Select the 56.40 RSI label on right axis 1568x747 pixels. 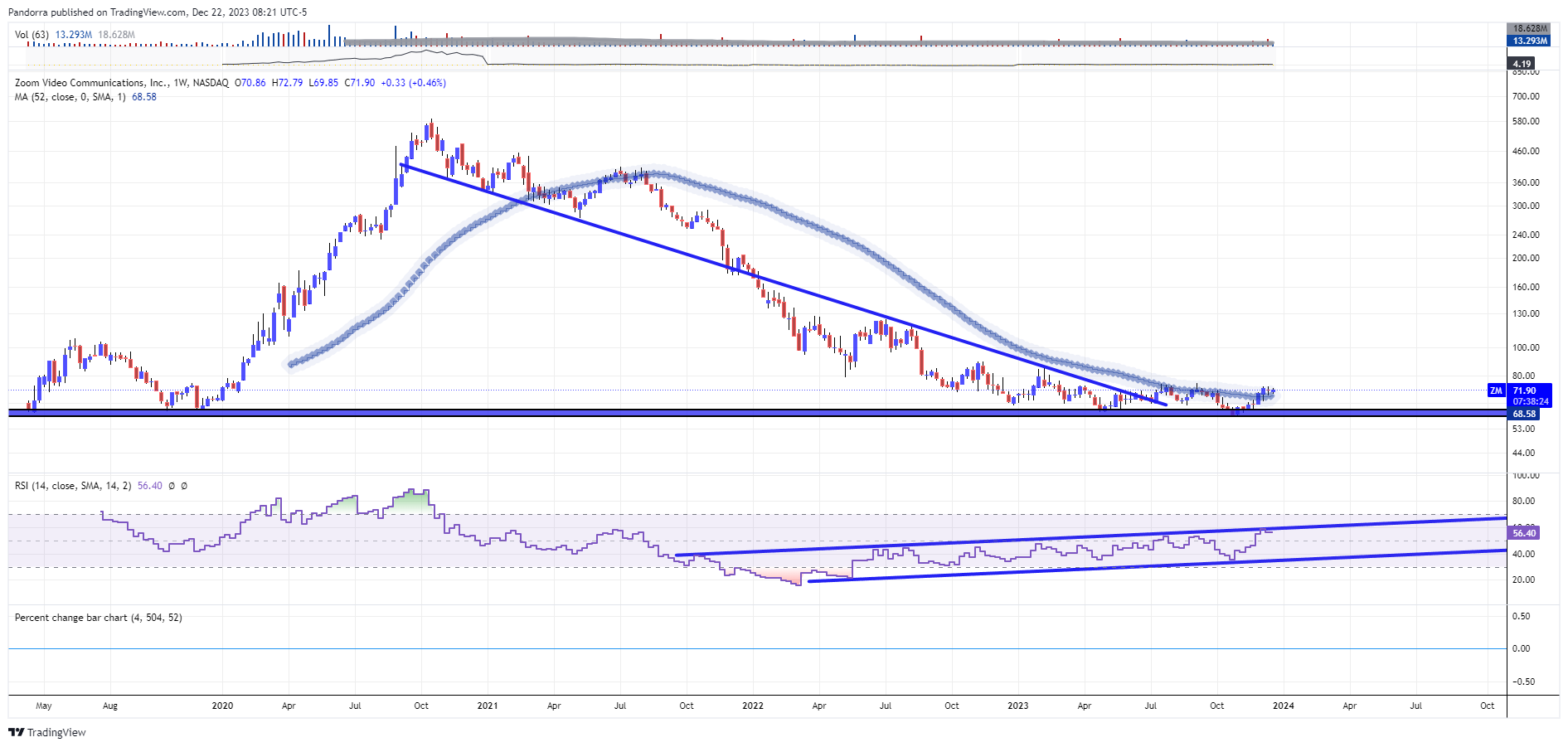1524,533
